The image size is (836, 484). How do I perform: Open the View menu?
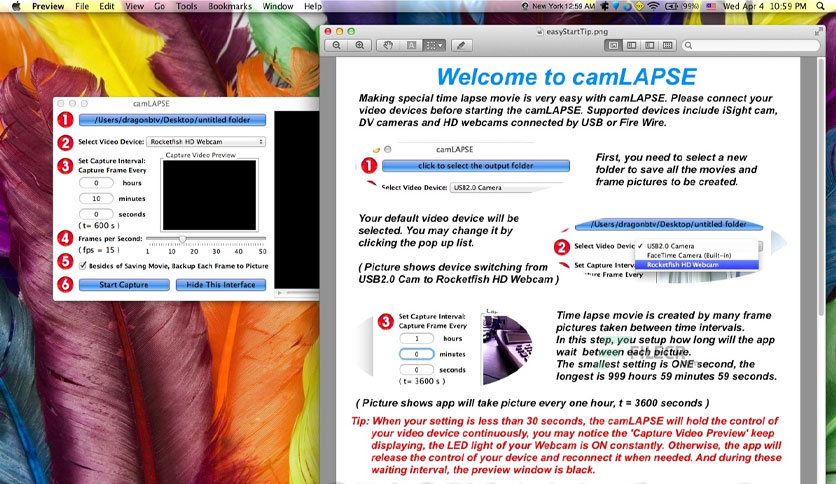[134, 6]
